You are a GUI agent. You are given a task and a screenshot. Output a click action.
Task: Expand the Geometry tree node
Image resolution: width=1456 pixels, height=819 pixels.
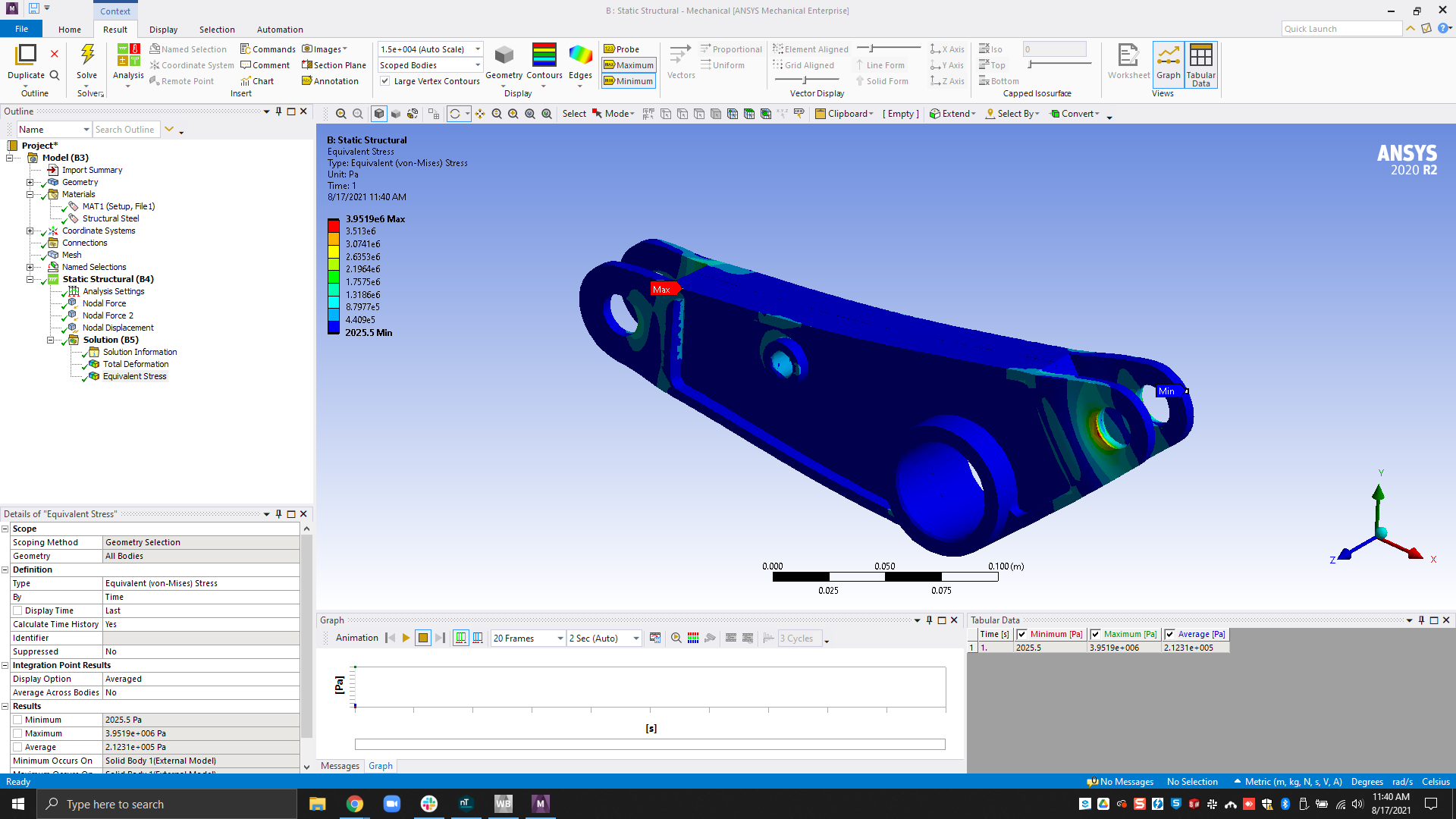(x=30, y=182)
